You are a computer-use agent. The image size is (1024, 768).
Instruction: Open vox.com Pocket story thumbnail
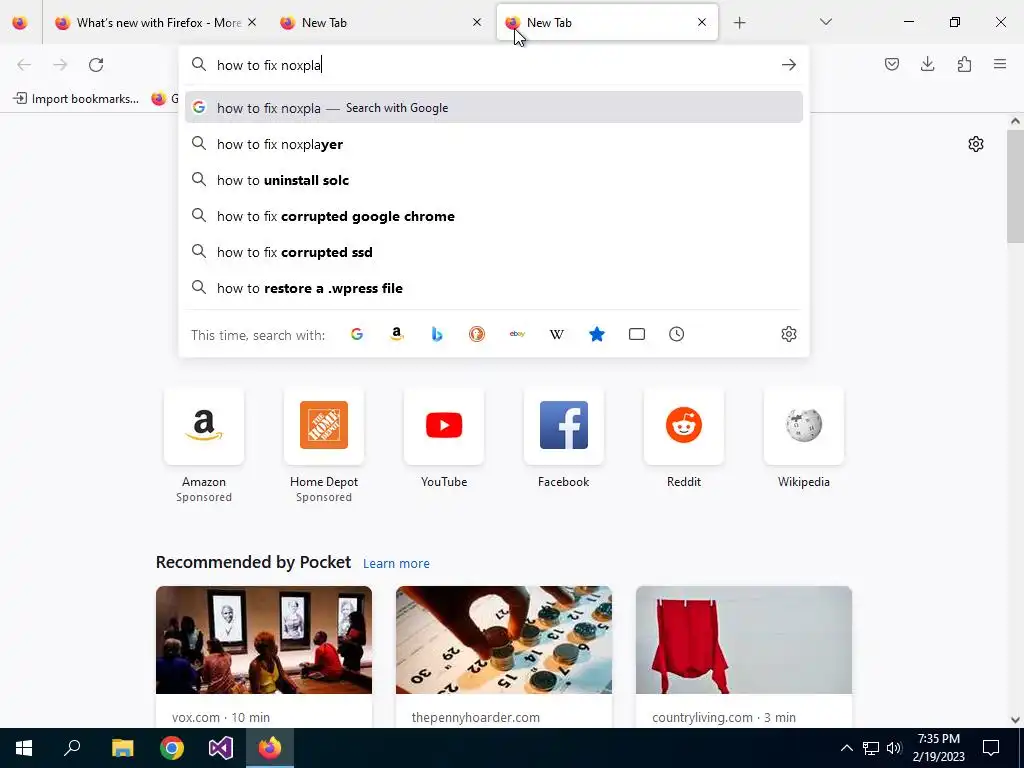pyautogui.click(x=264, y=640)
